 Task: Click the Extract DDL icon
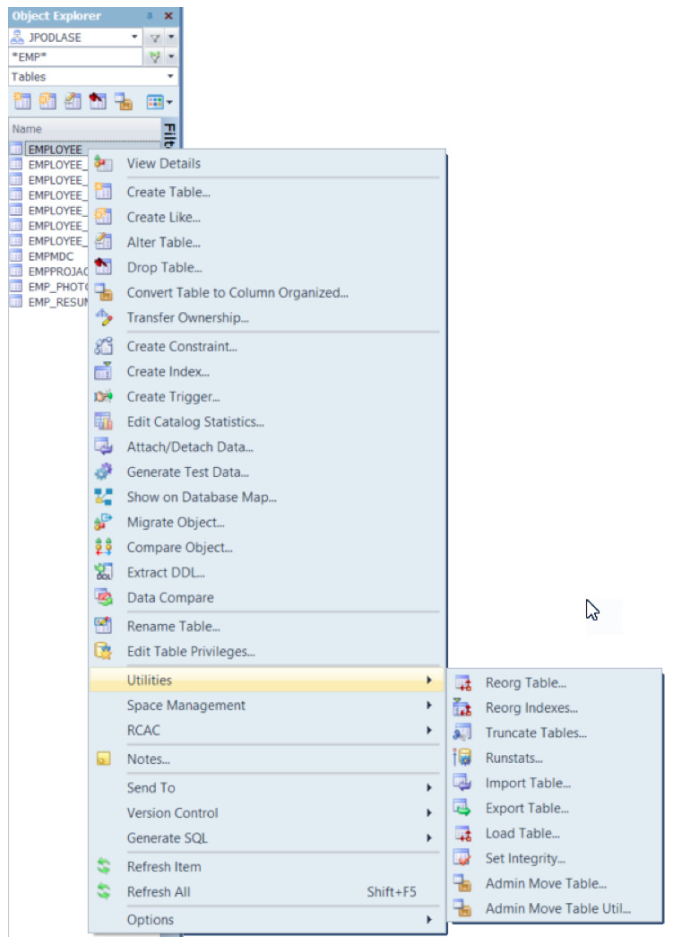[103, 573]
